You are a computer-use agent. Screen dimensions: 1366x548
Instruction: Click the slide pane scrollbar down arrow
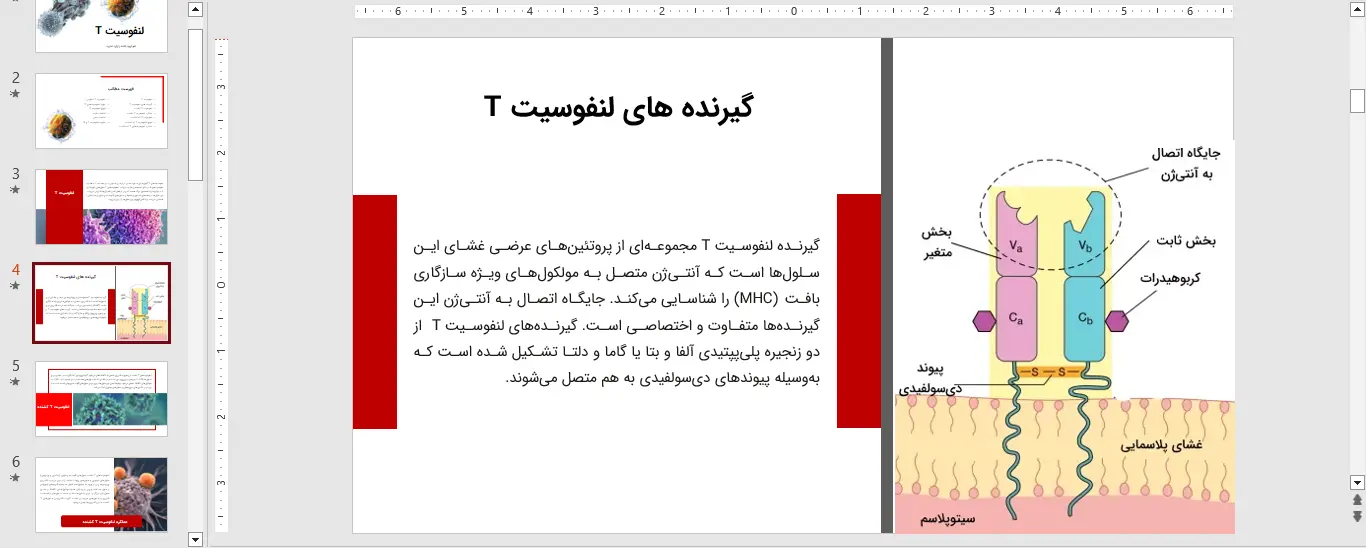1357,482
